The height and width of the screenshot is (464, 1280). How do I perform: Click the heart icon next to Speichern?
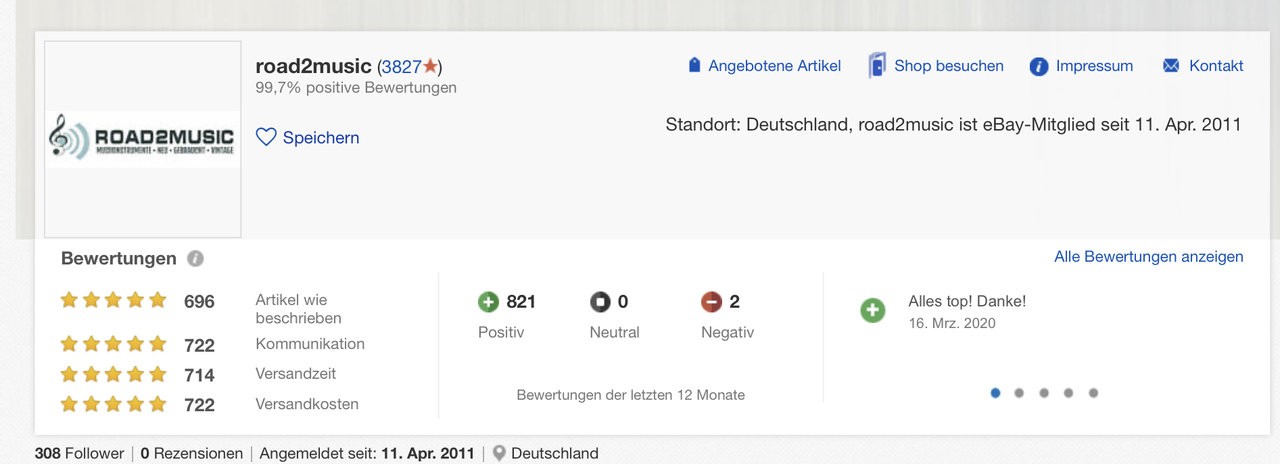(x=266, y=137)
